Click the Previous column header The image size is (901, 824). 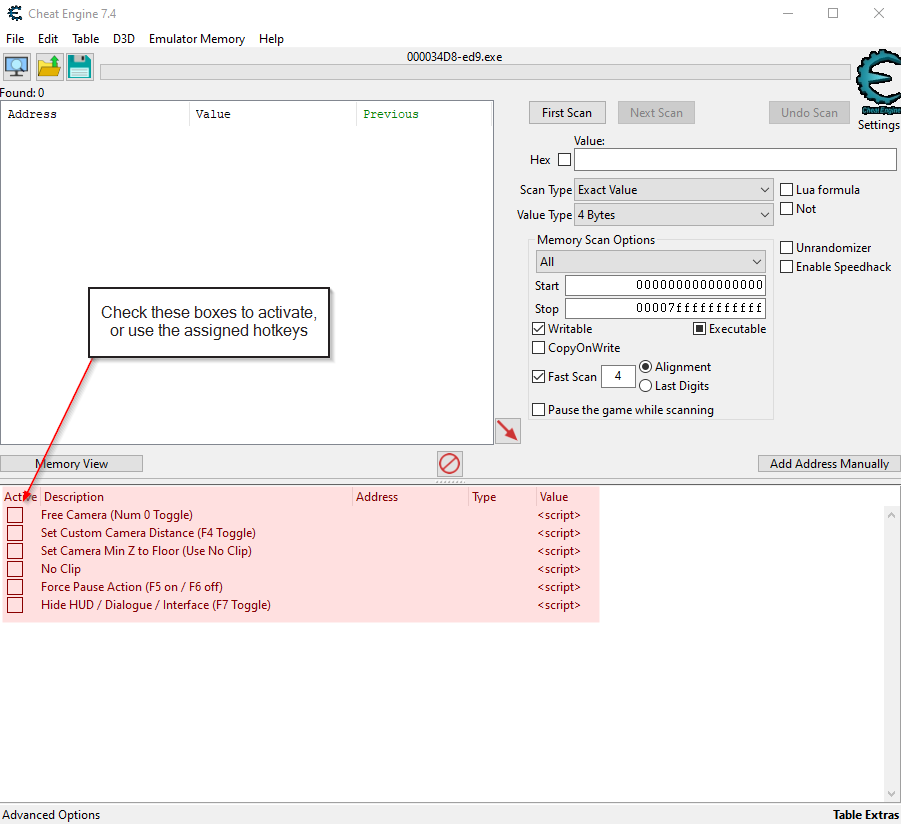(x=424, y=114)
